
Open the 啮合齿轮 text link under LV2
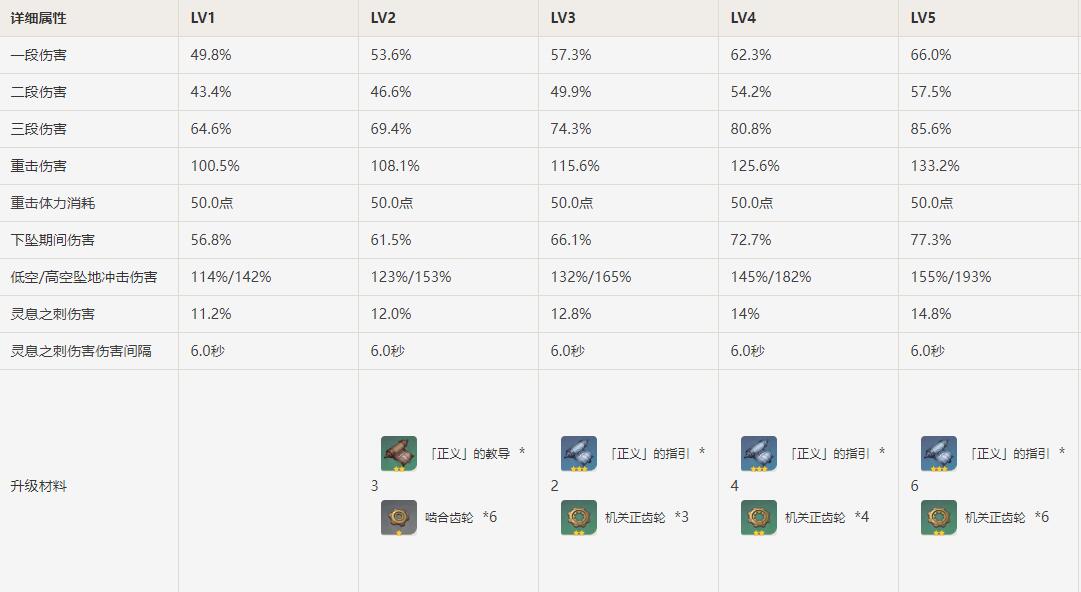point(449,518)
